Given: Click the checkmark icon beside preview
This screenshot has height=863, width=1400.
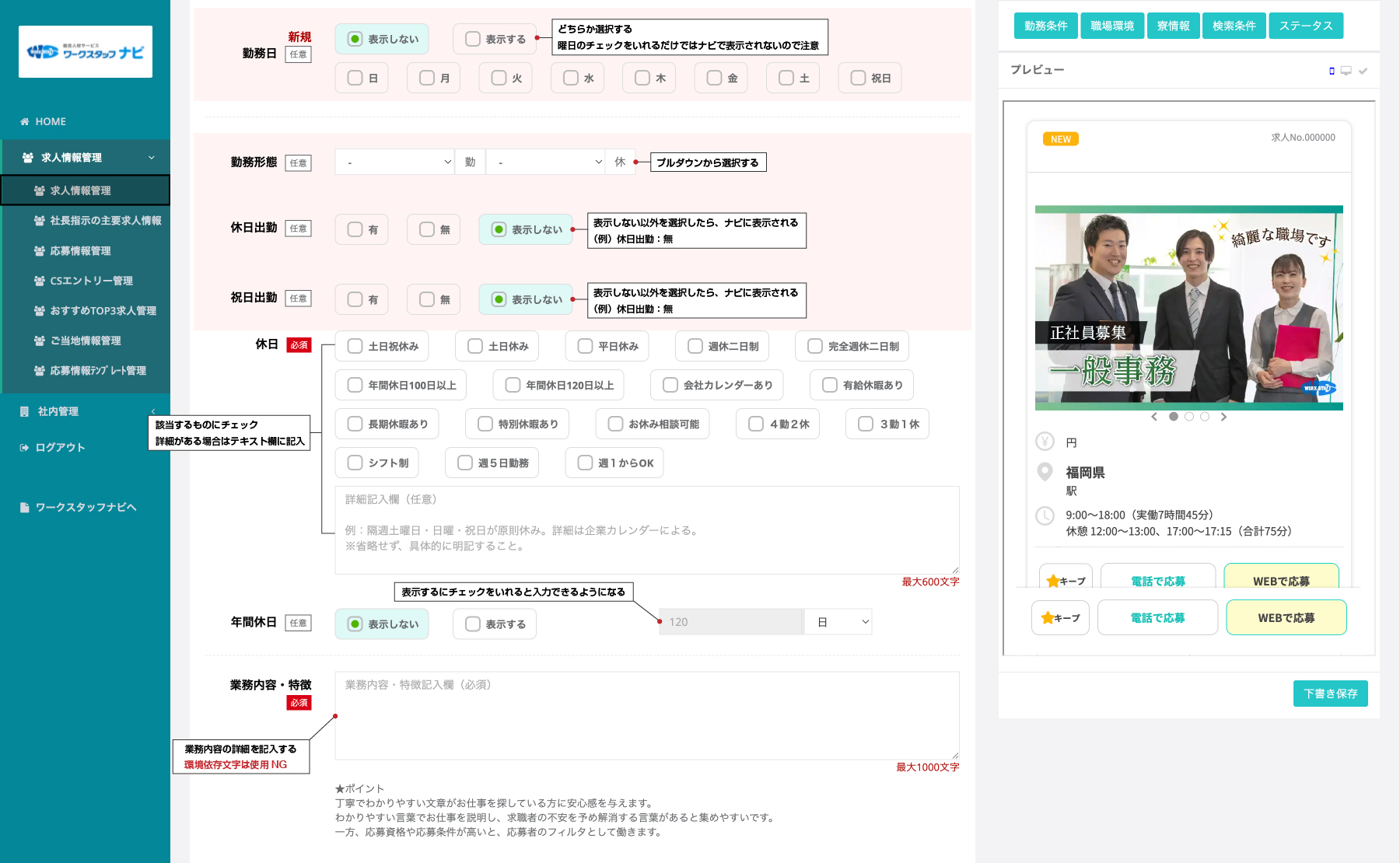Looking at the screenshot, I should (1363, 71).
